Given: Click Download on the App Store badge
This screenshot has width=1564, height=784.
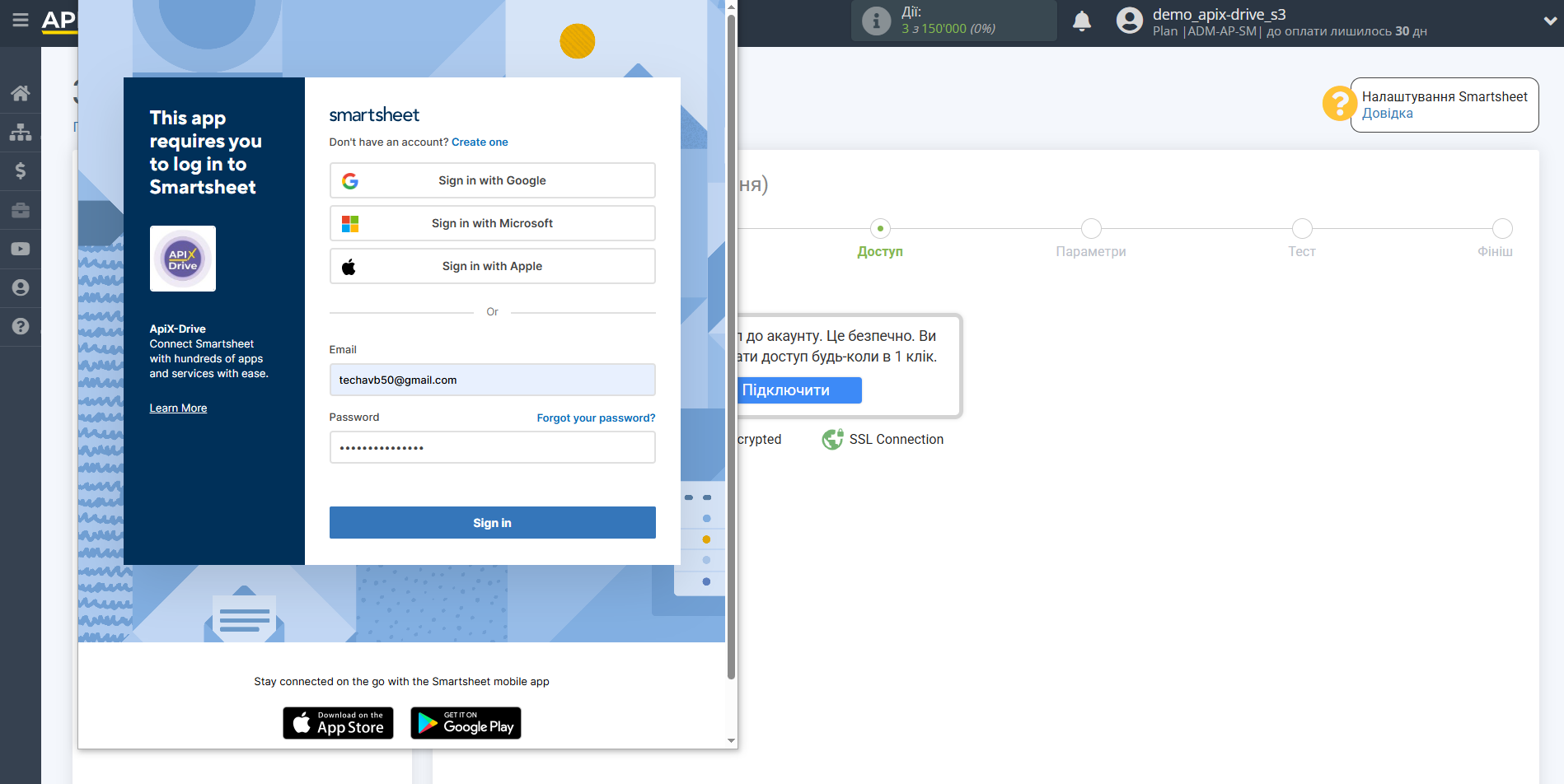Looking at the screenshot, I should pos(338,723).
